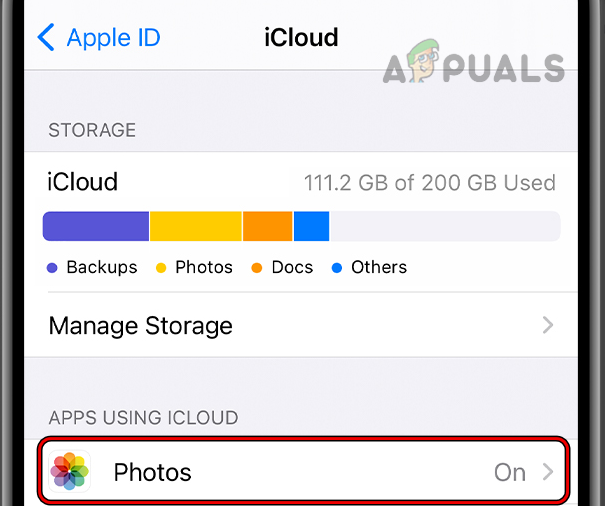
Task: Click the gray unused storage bar area
Action: (444, 226)
